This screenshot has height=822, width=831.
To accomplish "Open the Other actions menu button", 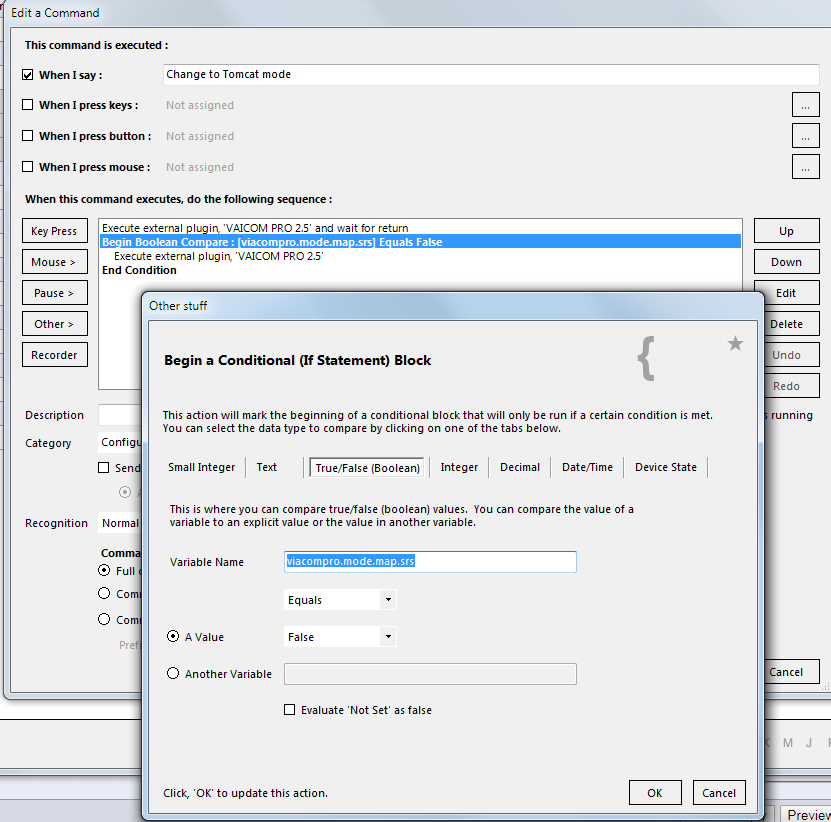I will 55,324.
